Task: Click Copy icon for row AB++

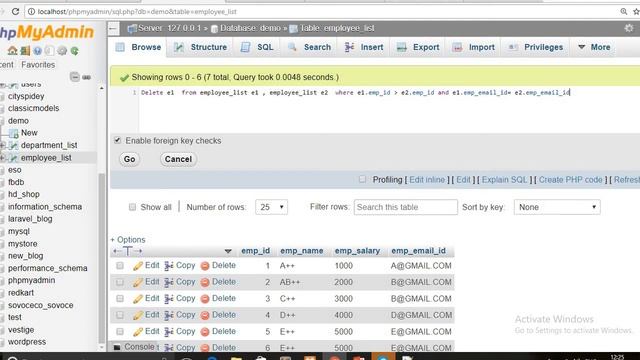Action: point(169,282)
